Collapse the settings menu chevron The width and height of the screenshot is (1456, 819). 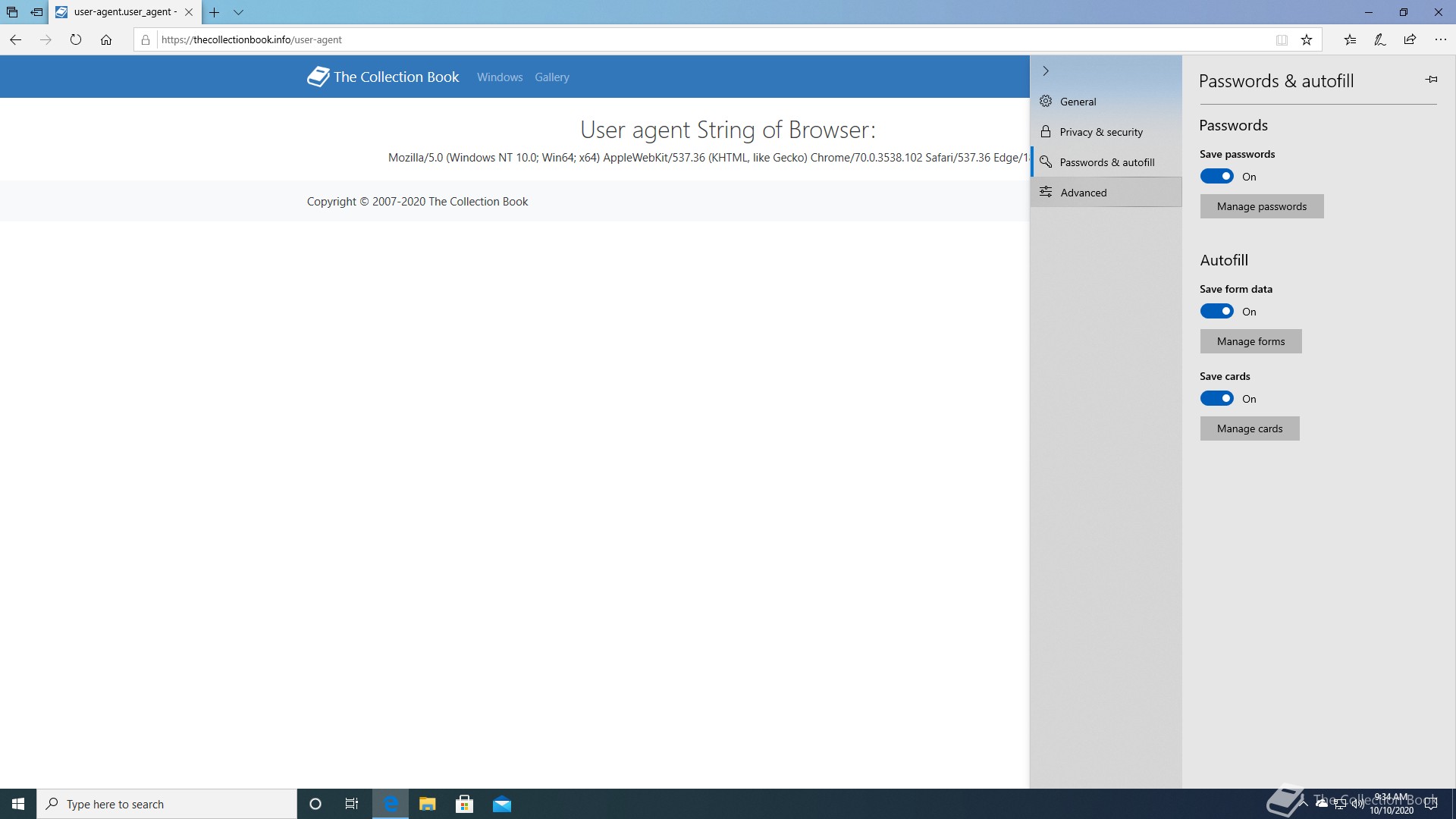1046,71
